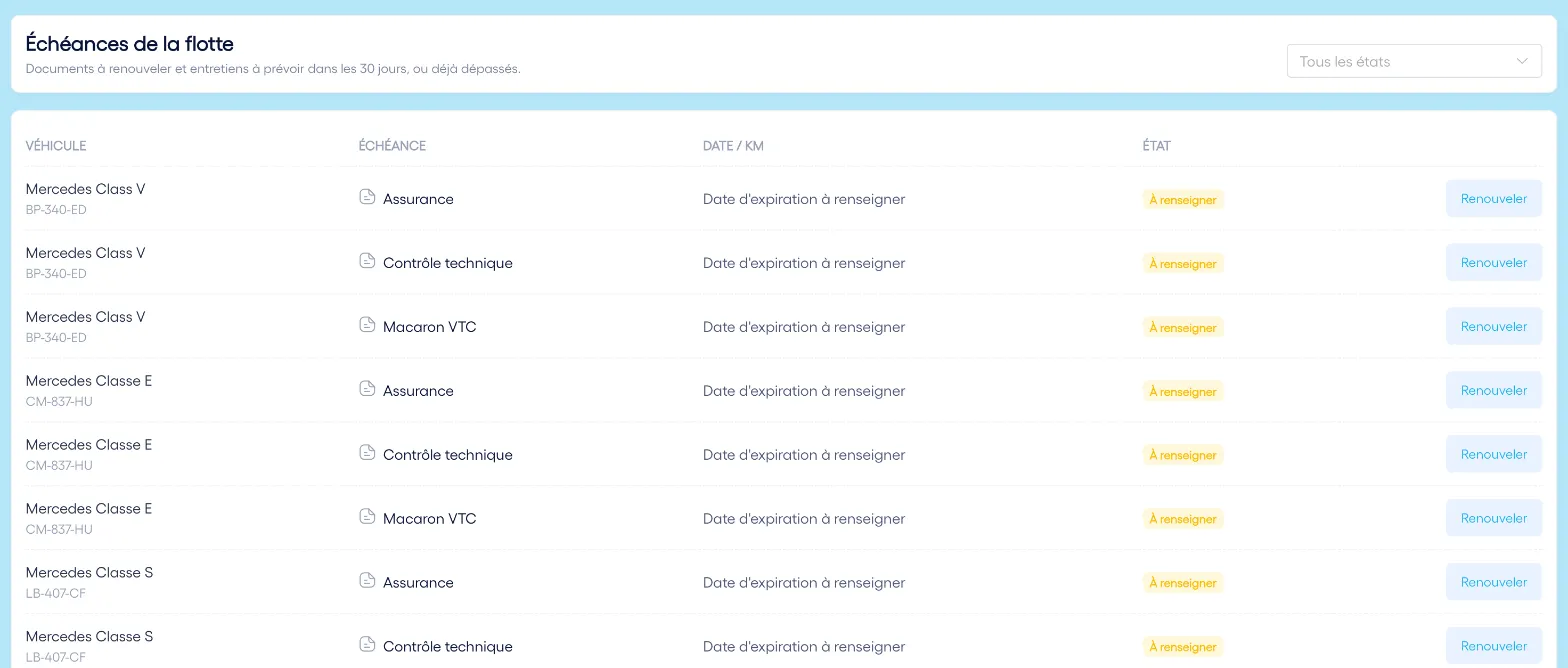This screenshot has height=668, width=1568.
Task: Click the "ÉTAT" column header
Action: click(x=1157, y=146)
